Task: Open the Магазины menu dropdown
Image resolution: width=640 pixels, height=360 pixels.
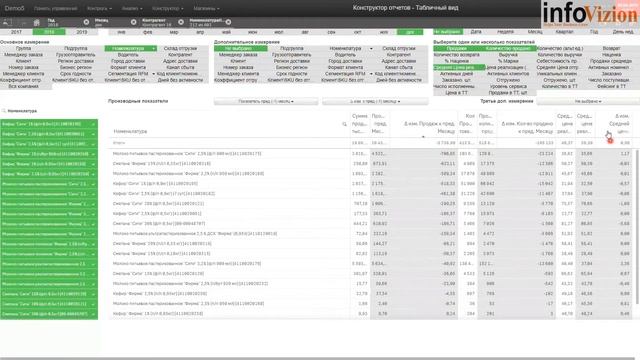Action: 206,8
